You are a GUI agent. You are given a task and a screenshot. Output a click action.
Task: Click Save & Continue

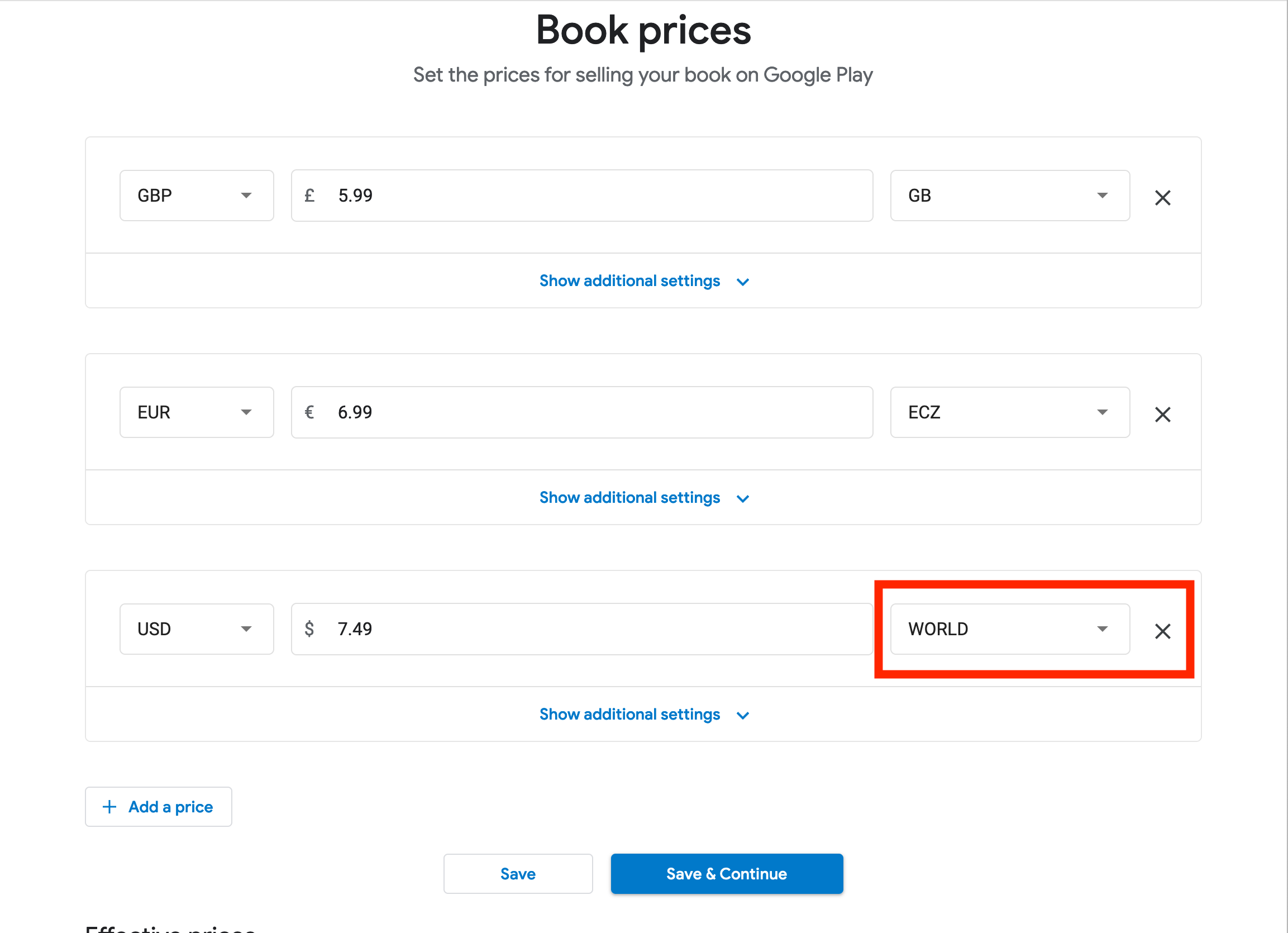click(726, 873)
